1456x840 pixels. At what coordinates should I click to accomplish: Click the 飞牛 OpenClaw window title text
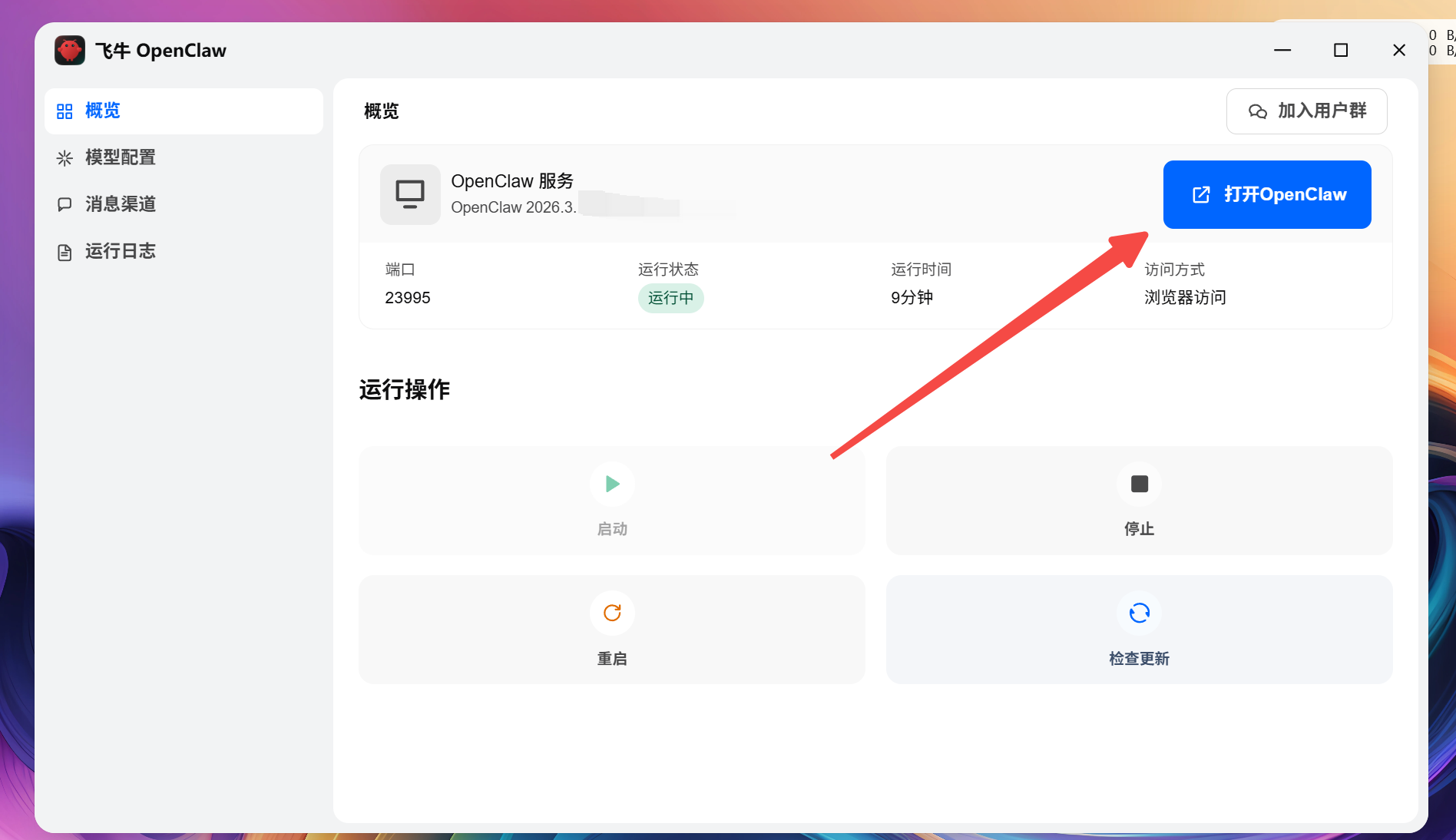(x=160, y=51)
